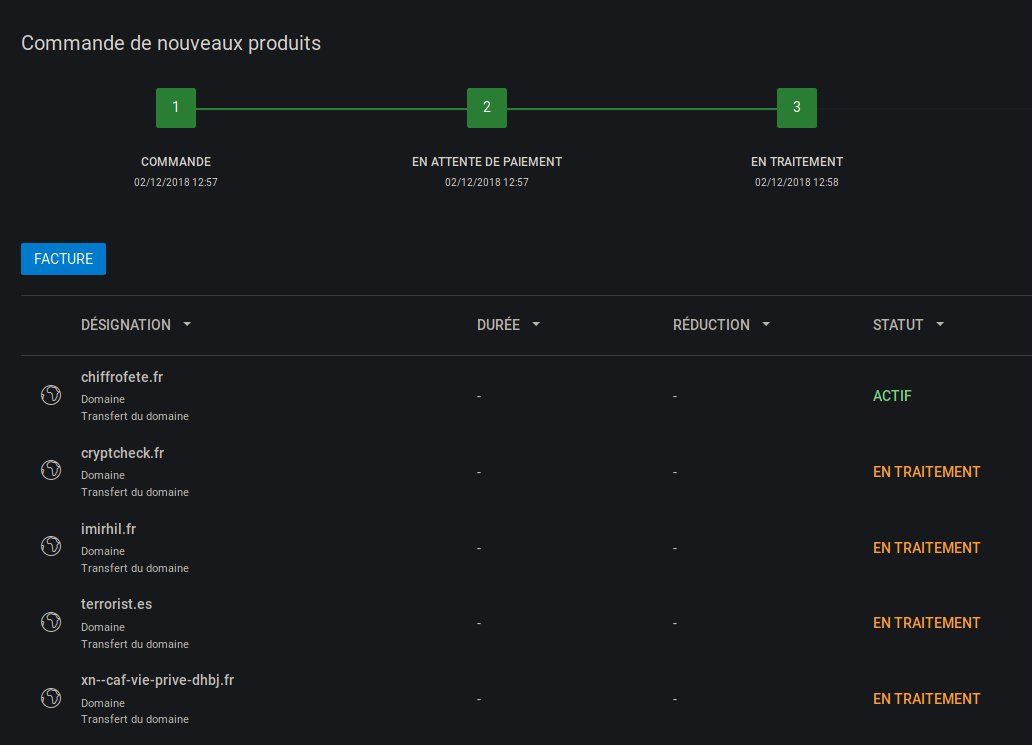Viewport: 1032px width, 745px height.
Task: Select step 3 En traitement marker
Action: (797, 108)
